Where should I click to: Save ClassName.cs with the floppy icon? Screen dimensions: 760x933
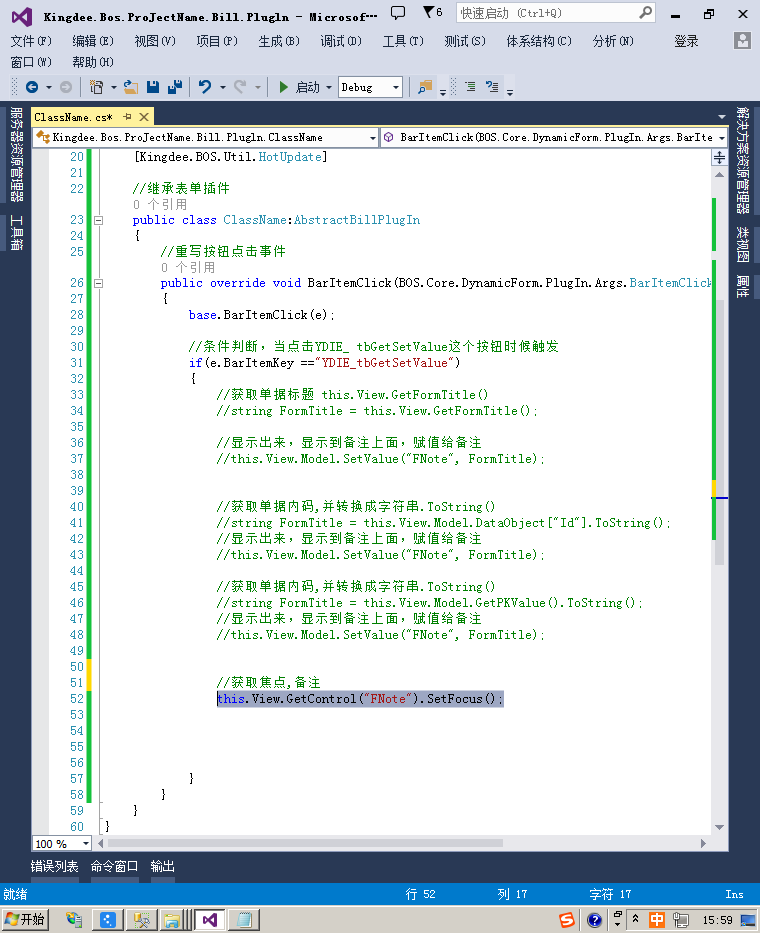coord(153,87)
